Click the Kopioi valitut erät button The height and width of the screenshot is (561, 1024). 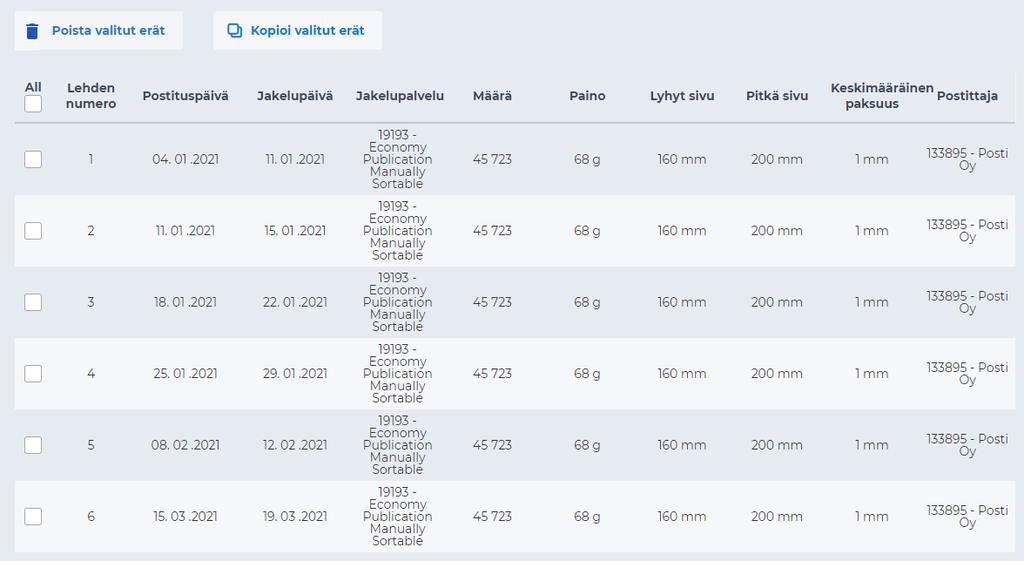(298, 31)
